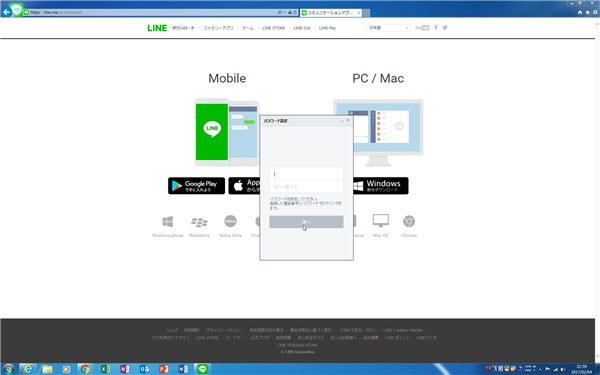Select the Chrome platform icon
This screenshot has width=600, height=375.
[x=409, y=221]
